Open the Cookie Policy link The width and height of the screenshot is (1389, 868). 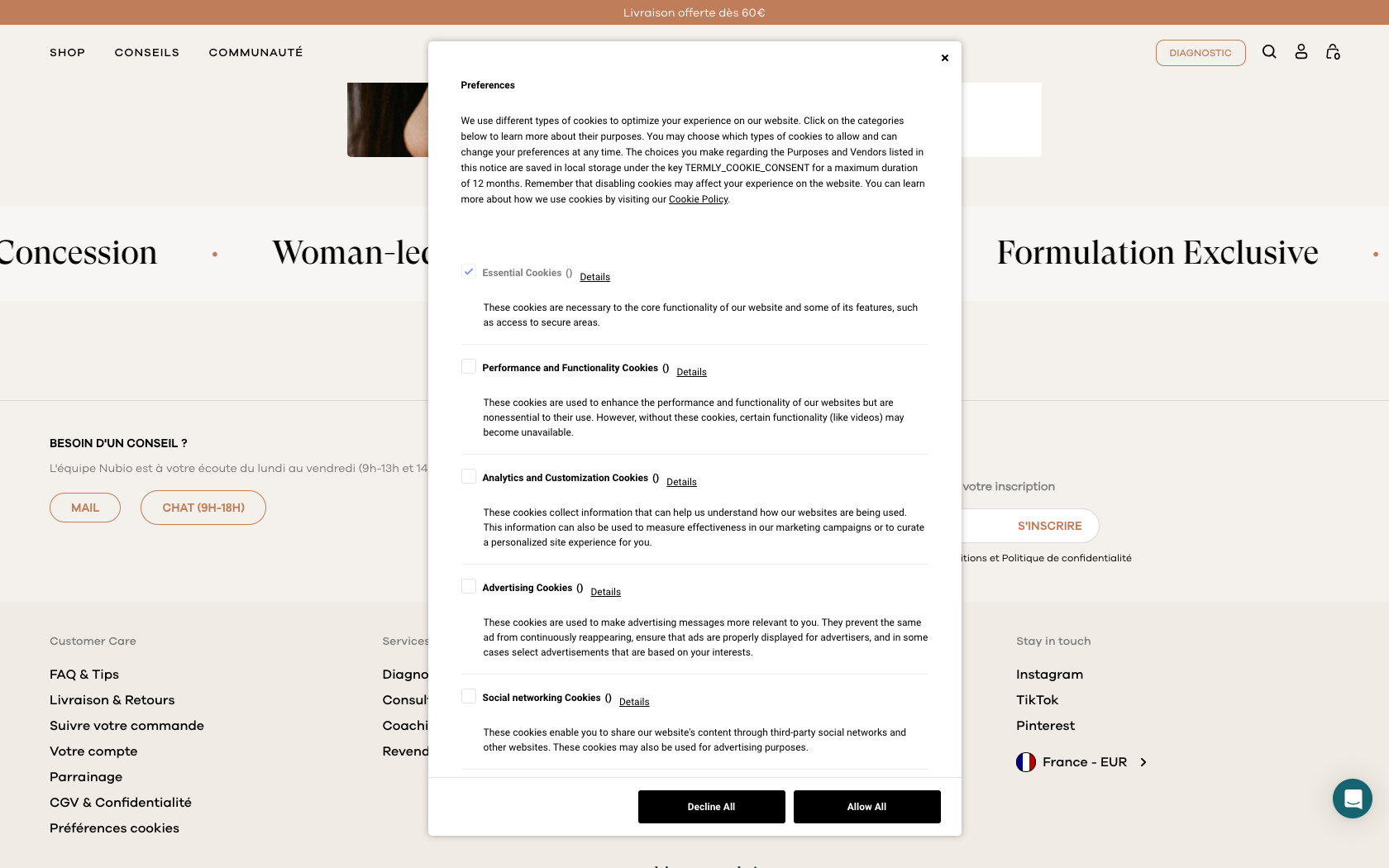[x=698, y=199]
